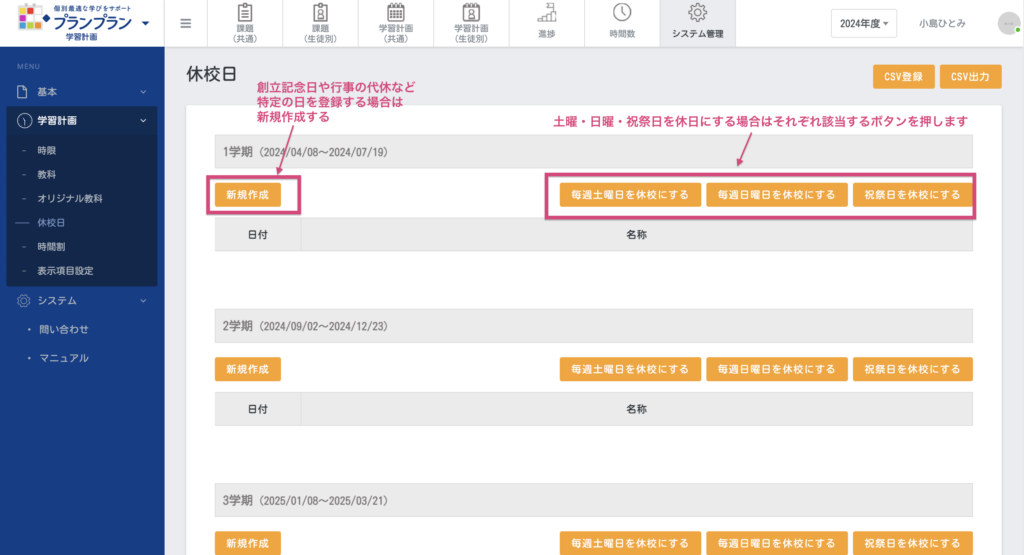Click the 日付 column header under 1学期
The height and width of the screenshot is (555, 1024).
(257, 234)
